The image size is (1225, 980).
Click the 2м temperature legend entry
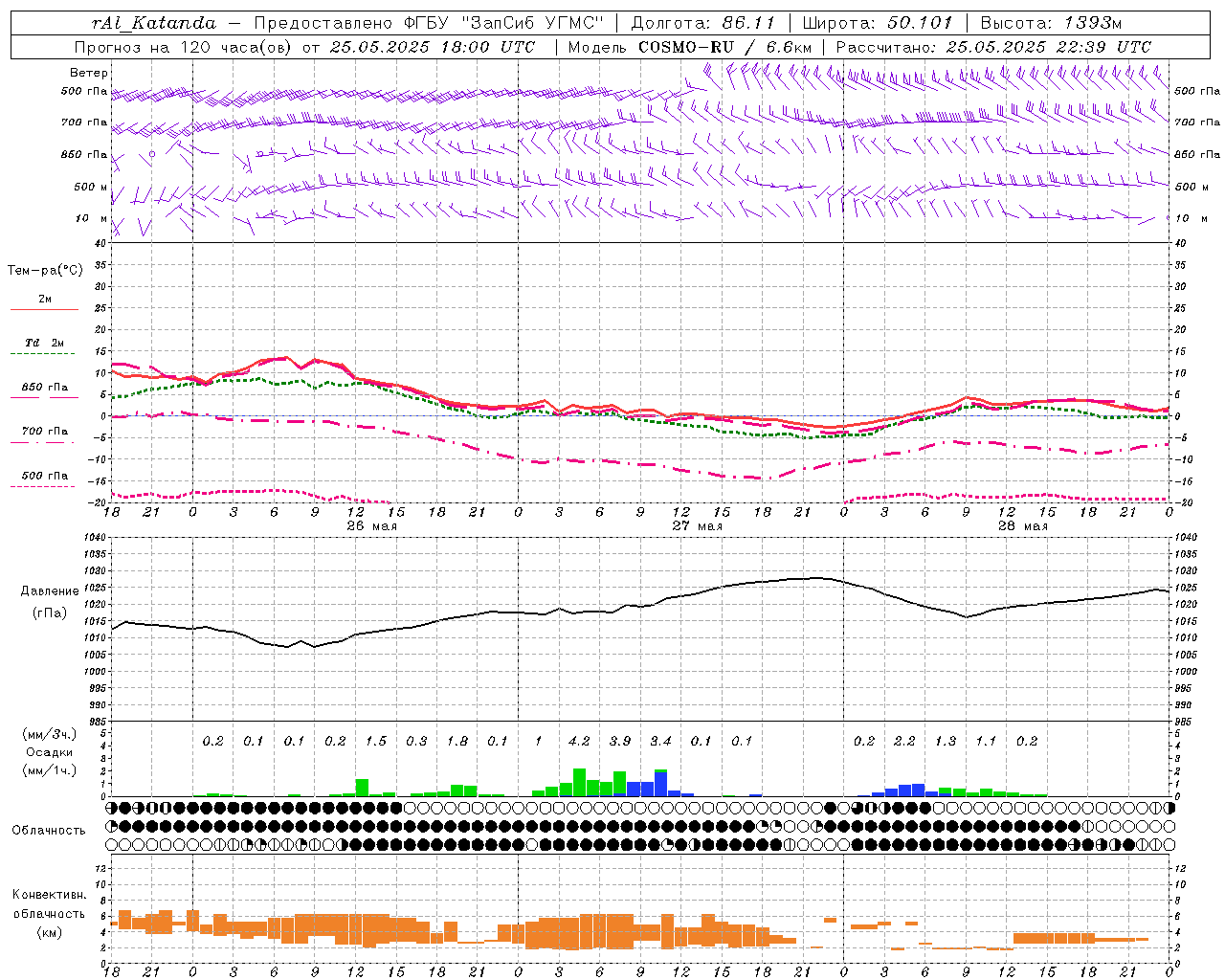tap(45, 299)
